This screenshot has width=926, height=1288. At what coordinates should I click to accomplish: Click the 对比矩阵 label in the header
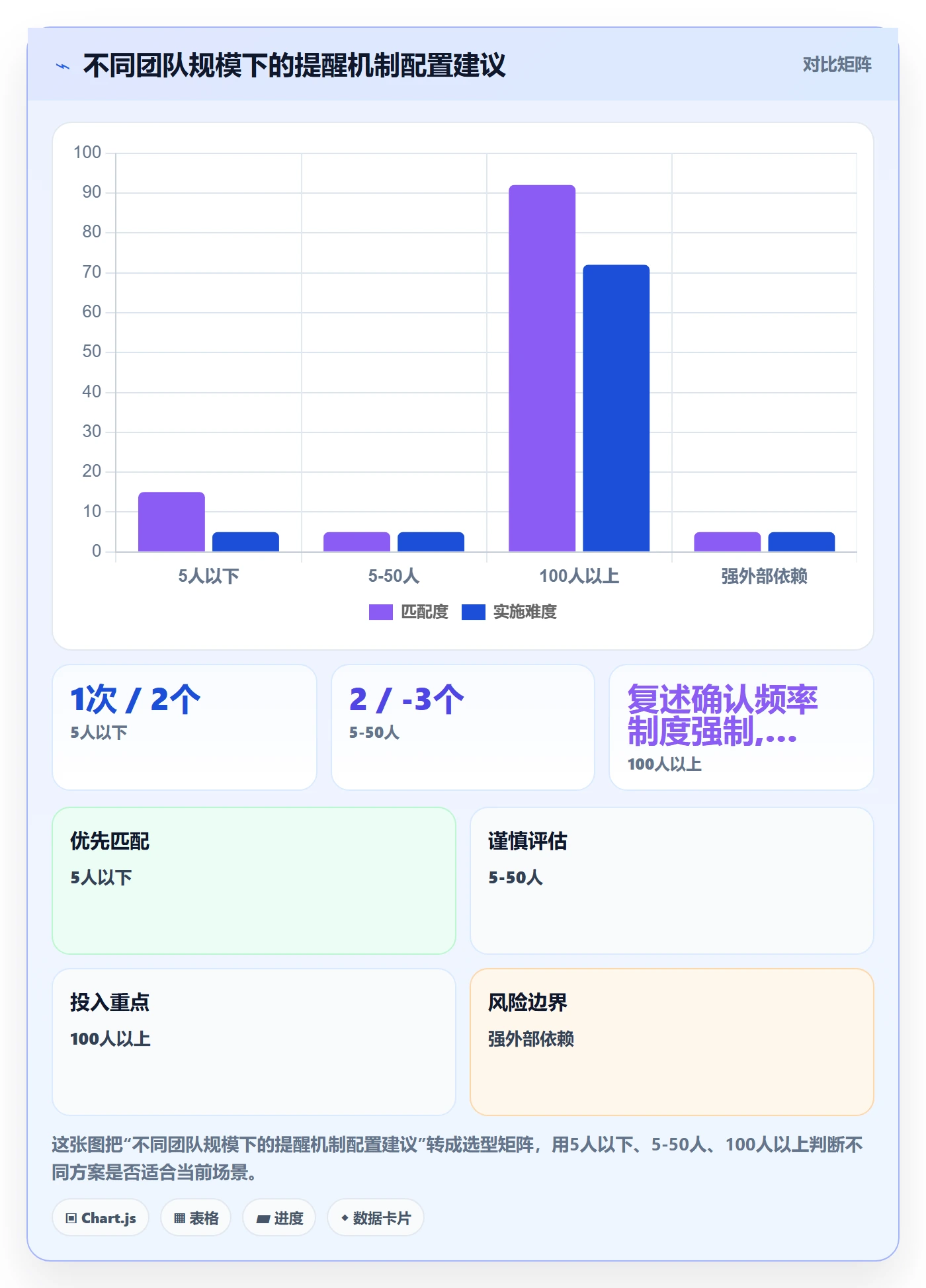point(837,64)
